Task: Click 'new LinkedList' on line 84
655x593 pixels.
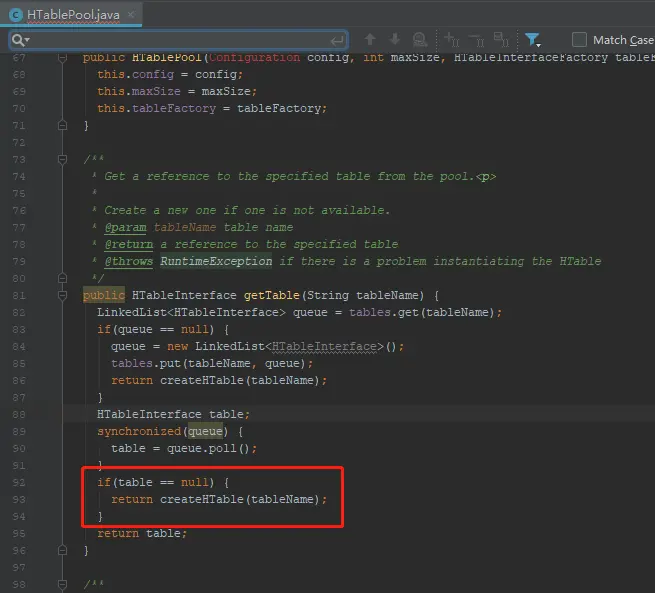Action: pos(216,347)
